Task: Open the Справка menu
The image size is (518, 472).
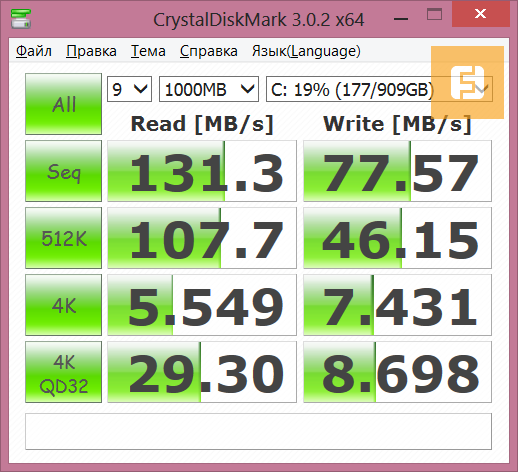Action: coord(209,51)
